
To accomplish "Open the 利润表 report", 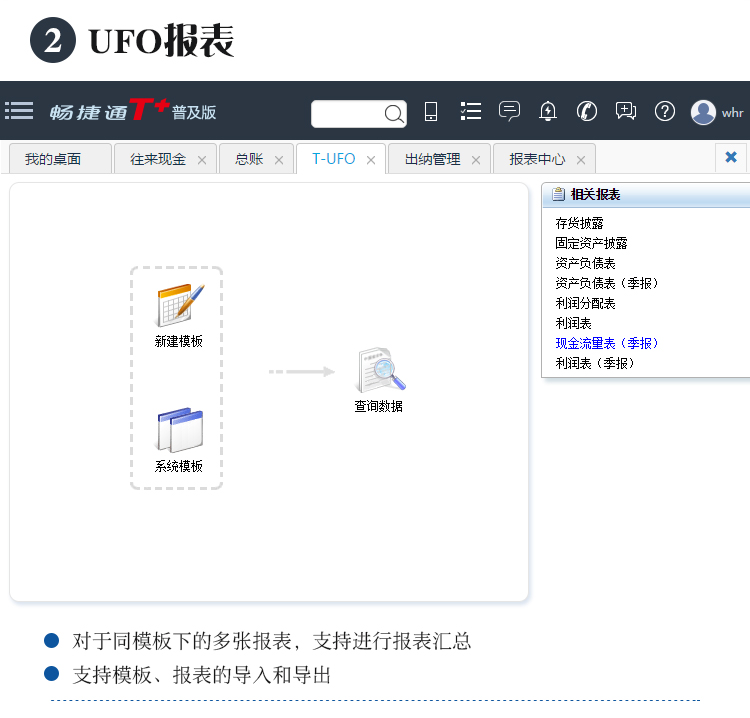I will pyautogui.click(x=573, y=324).
